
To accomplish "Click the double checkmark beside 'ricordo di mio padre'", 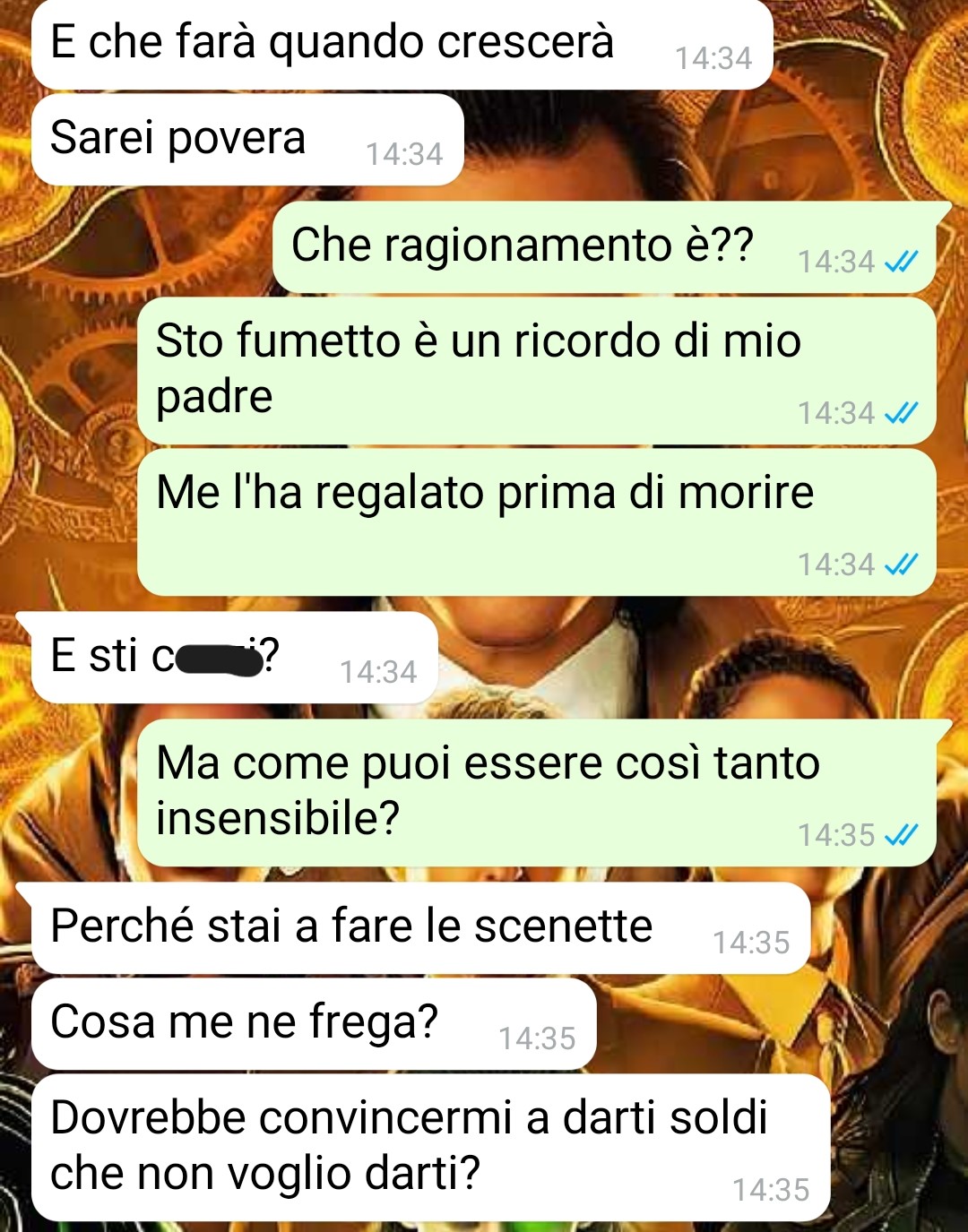I will pyautogui.click(x=901, y=413).
